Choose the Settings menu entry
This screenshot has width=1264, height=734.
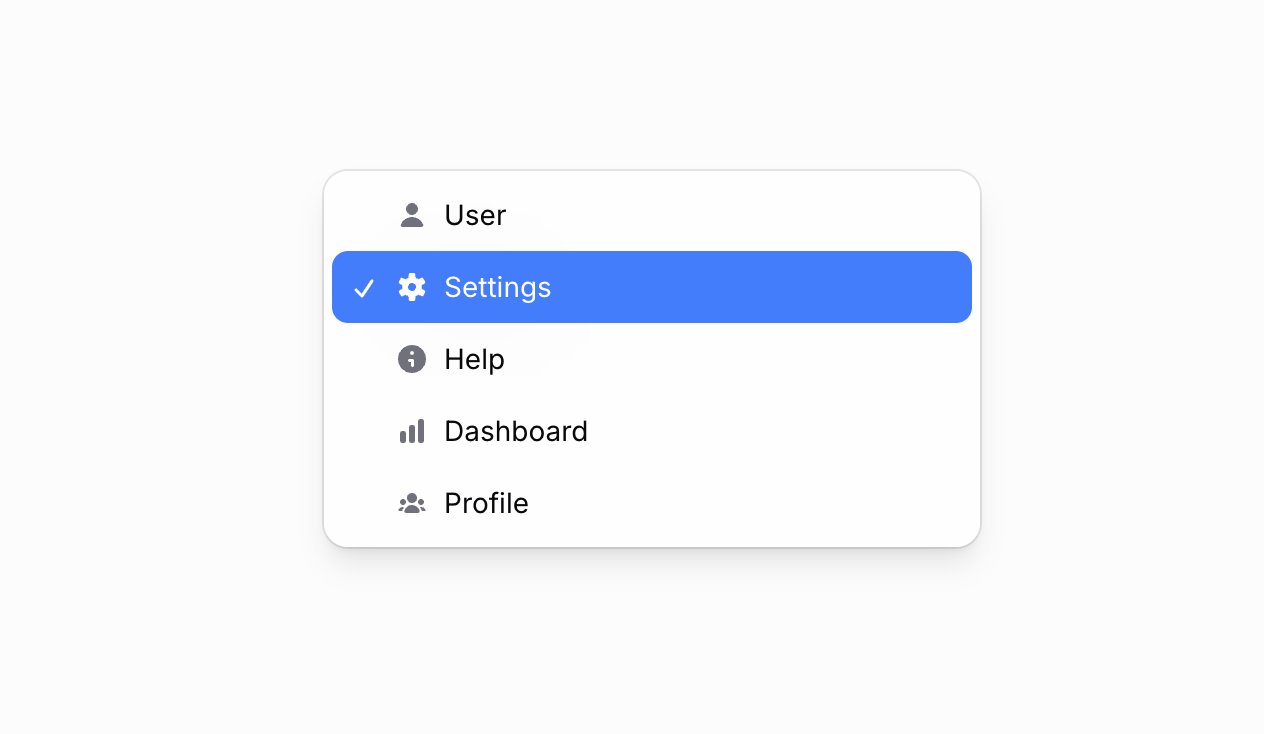pyautogui.click(x=652, y=287)
